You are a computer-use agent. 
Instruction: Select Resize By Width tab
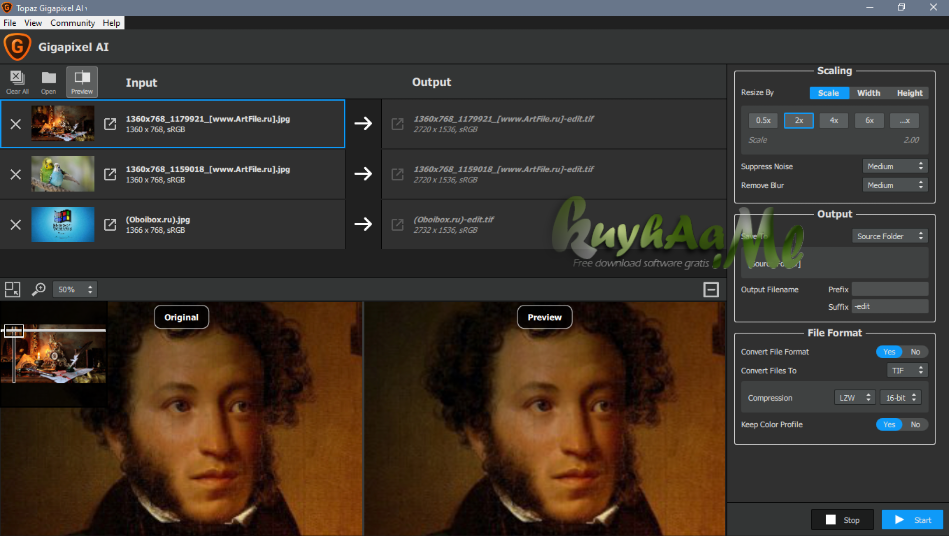coord(869,93)
